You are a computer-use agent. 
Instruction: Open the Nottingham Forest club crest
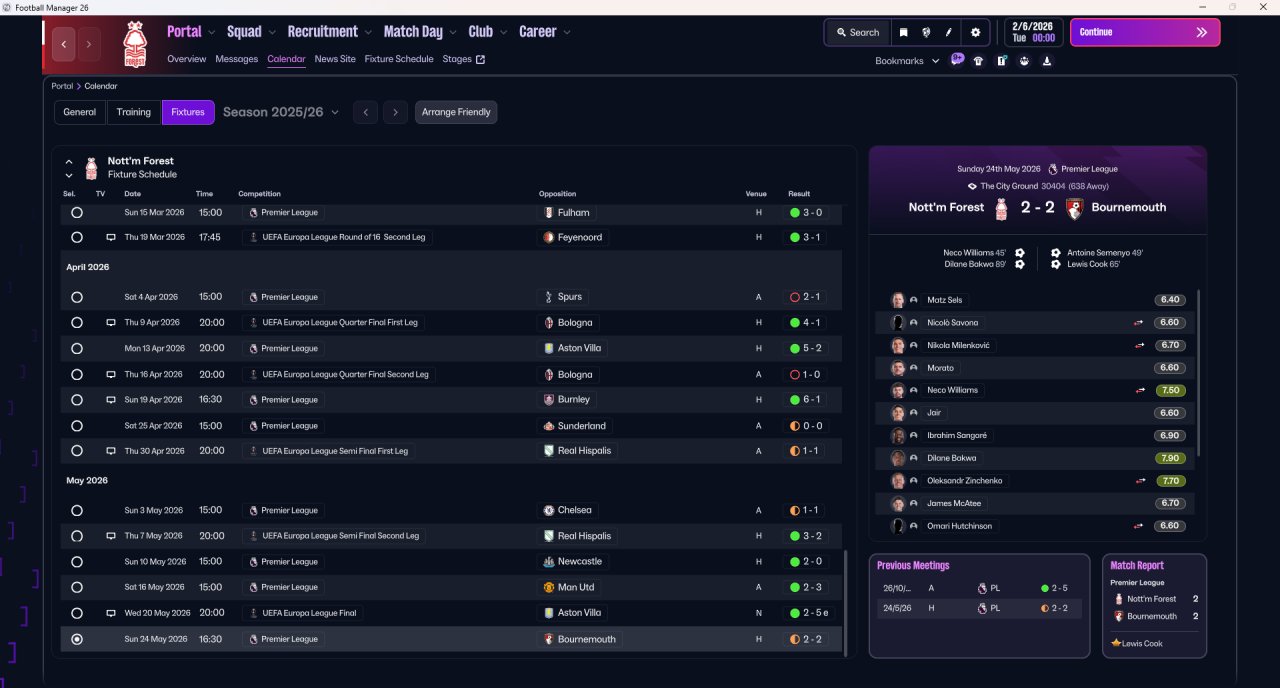pyautogui.click(x=134, y=44)
